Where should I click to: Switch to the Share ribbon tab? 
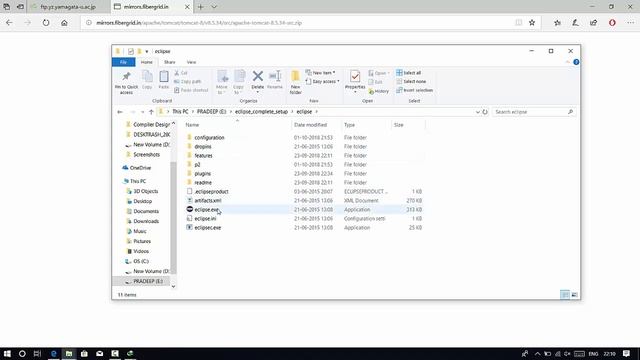pos(169,62)
